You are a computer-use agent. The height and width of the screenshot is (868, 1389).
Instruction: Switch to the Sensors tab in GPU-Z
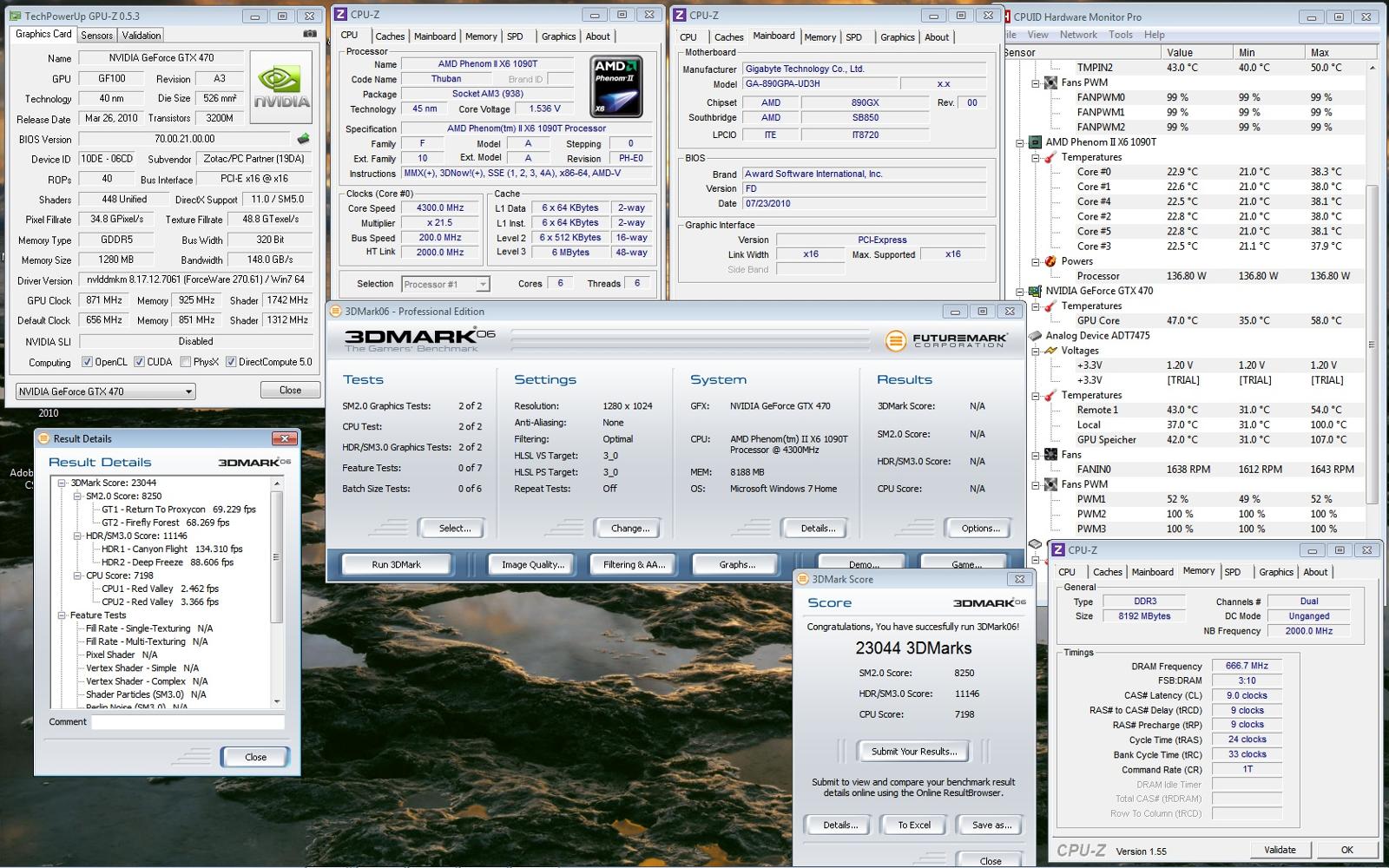[x=96, y=36]
